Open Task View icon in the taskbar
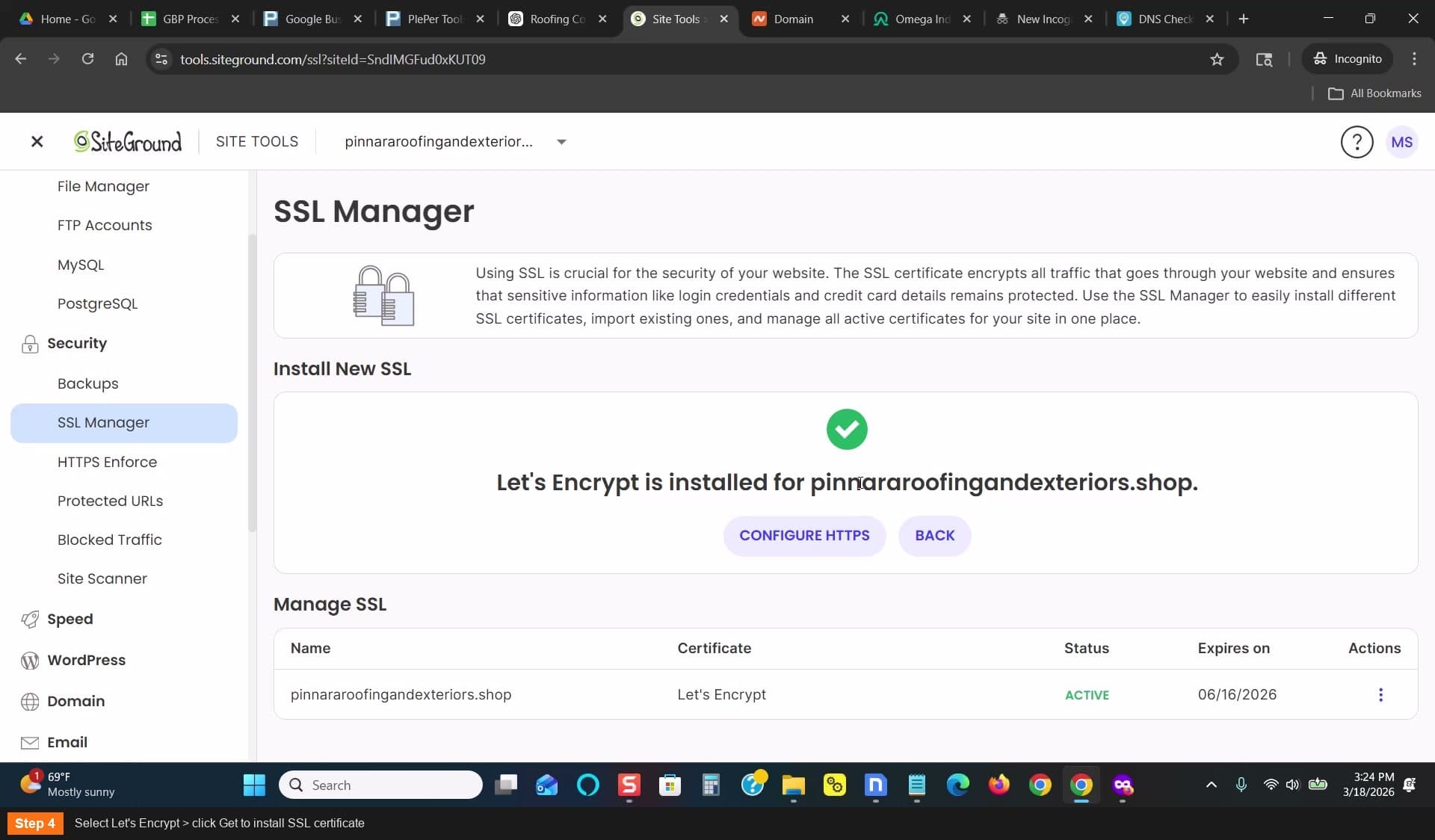Screen dimensions: 1435x840 [x=506, y=785]
